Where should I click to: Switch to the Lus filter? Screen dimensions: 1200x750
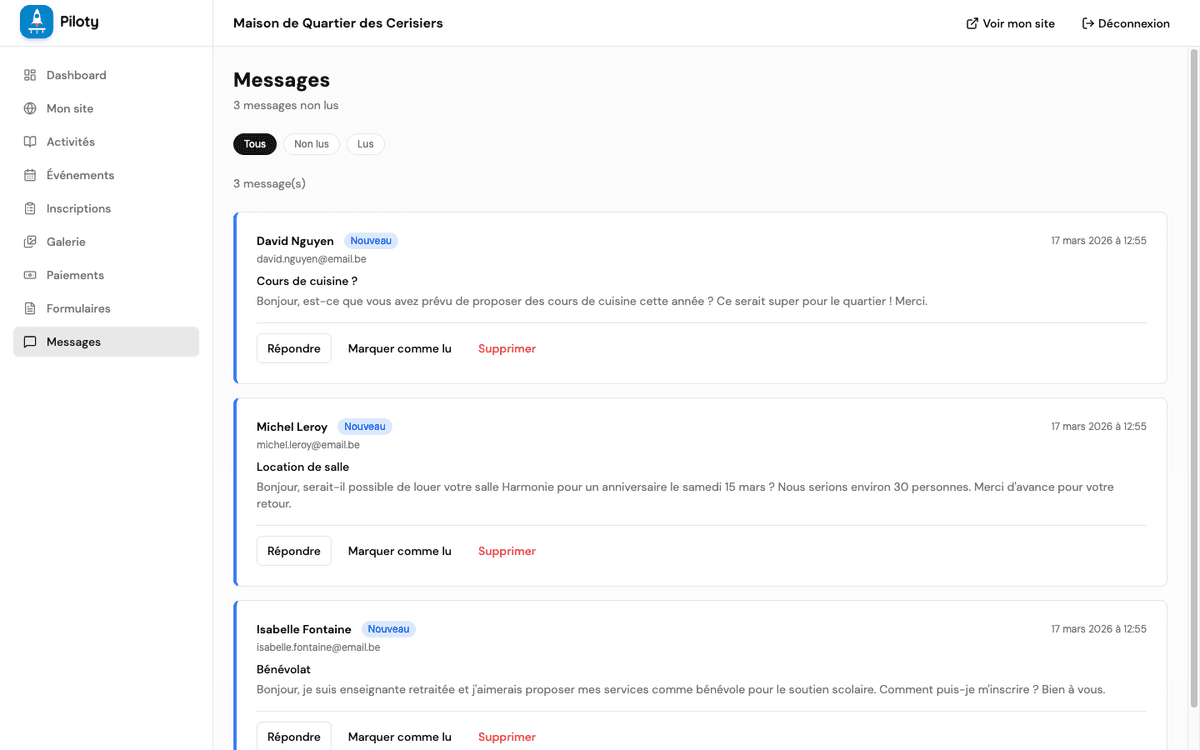(x=365, y=143)
